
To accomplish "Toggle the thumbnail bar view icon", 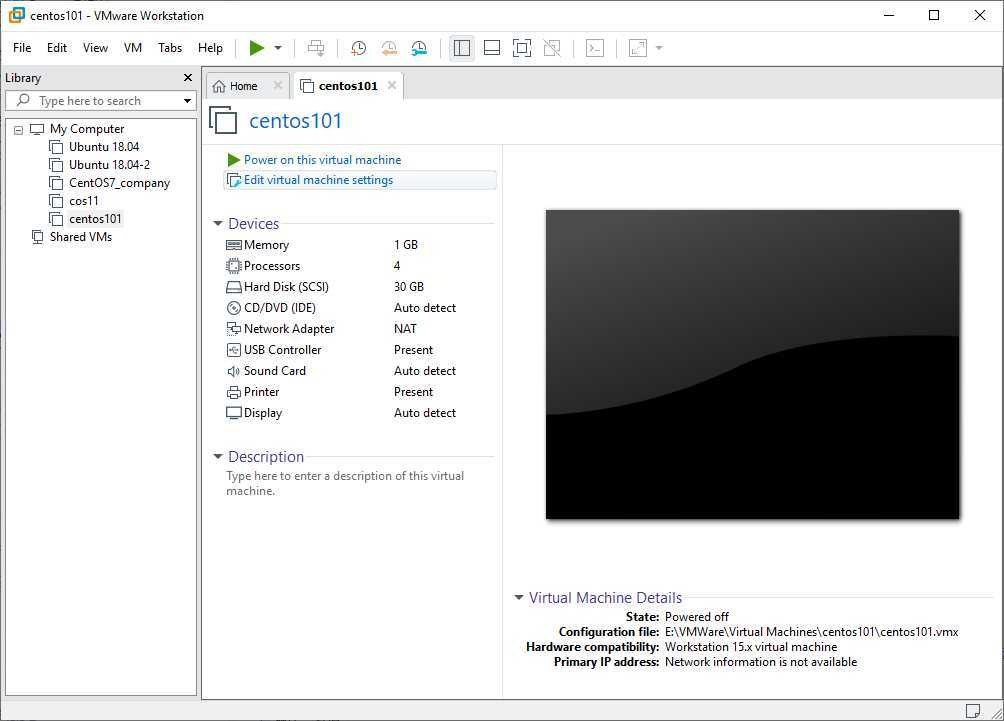I will coord(492,48).
